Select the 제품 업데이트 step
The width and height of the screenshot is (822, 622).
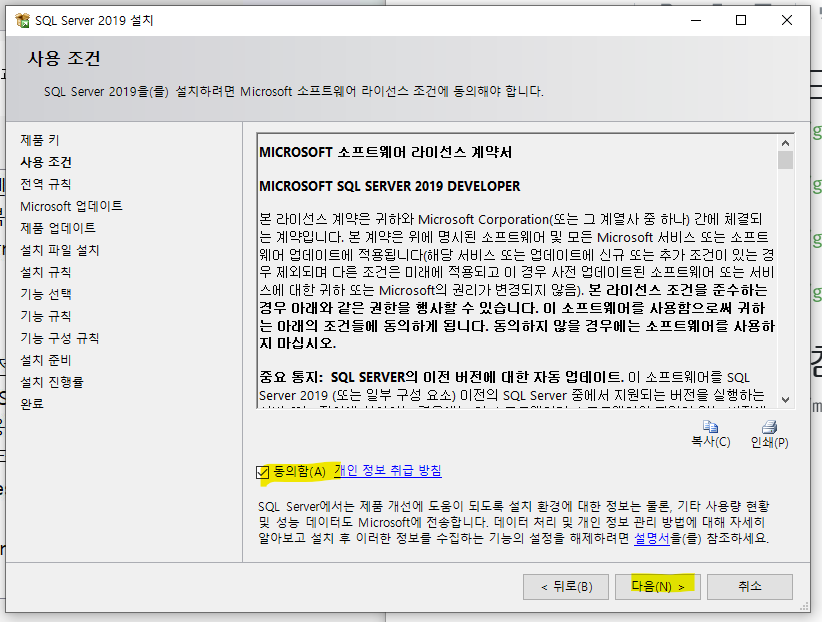58,228
